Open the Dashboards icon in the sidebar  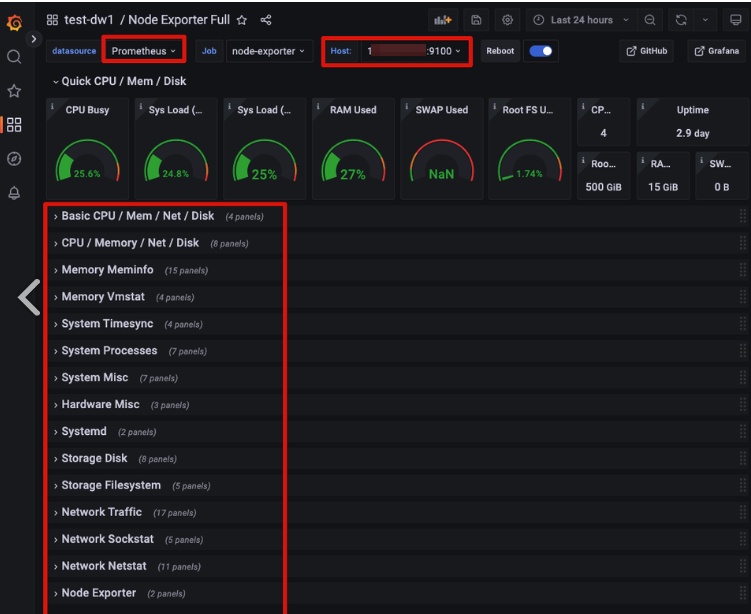tap(14, 125)
